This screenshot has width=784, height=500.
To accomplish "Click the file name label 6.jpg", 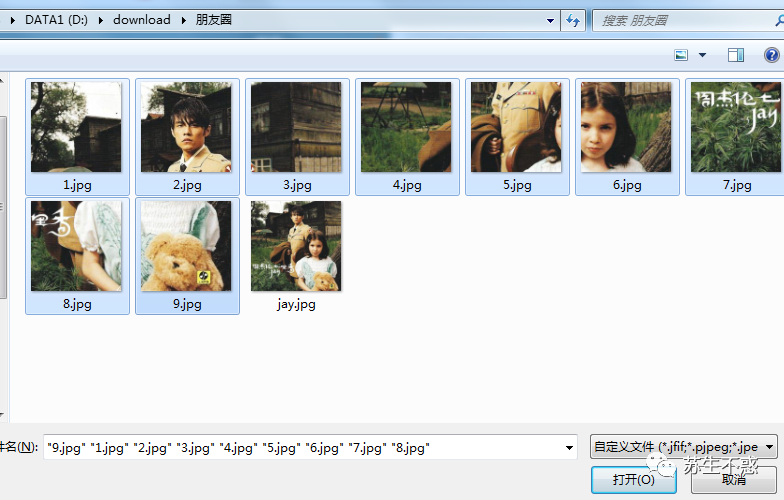I will coord(627,185).
